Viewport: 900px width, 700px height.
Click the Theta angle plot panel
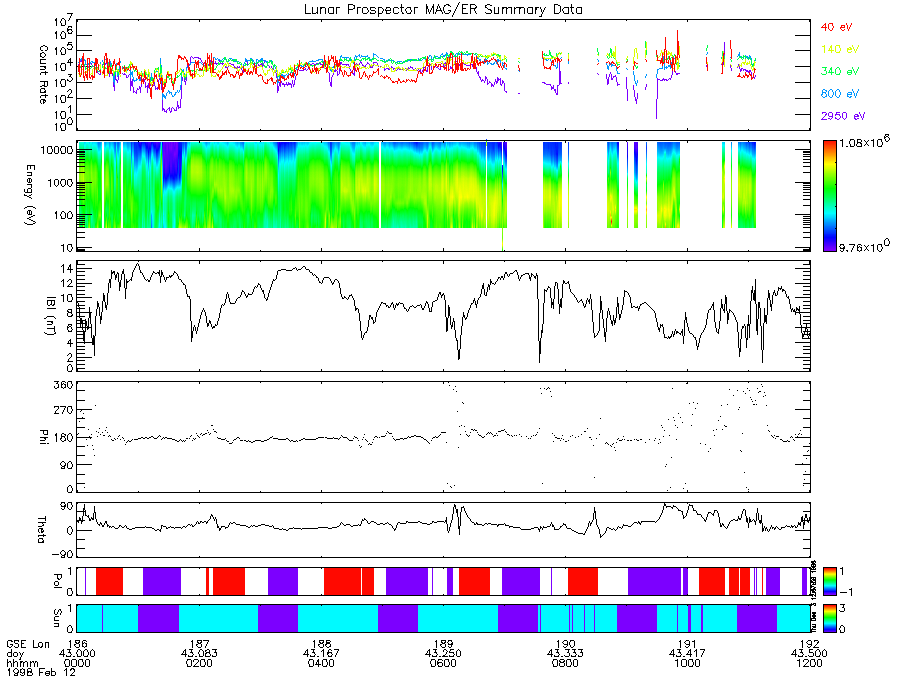tap(443, 530)
